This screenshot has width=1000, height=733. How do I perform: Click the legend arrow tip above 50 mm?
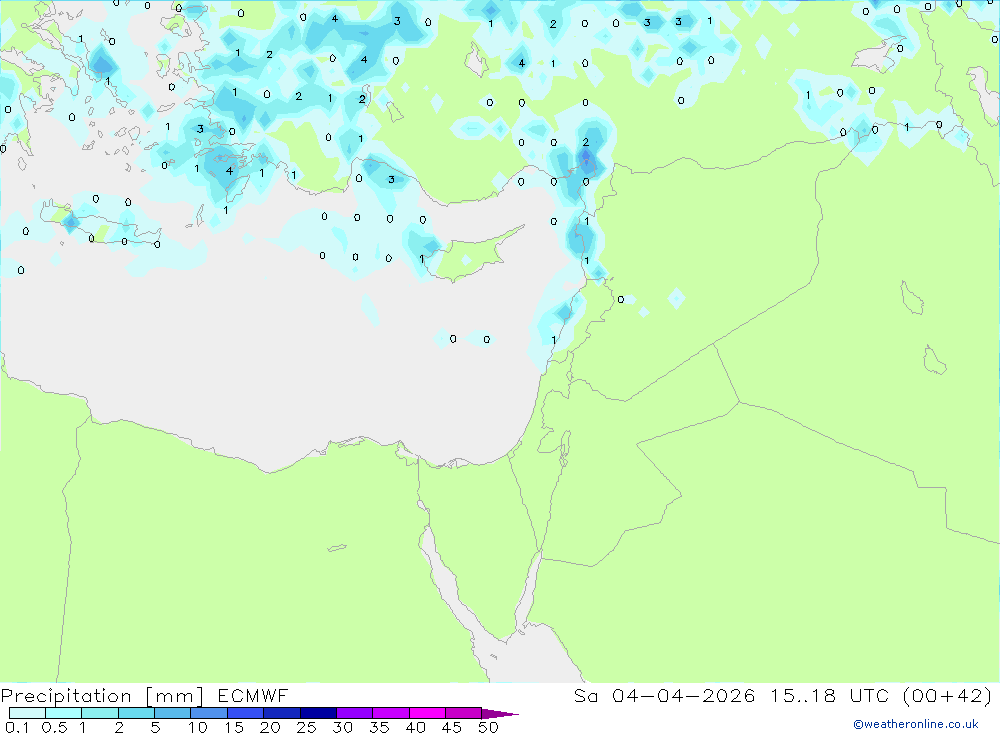(x=500, y=713)
